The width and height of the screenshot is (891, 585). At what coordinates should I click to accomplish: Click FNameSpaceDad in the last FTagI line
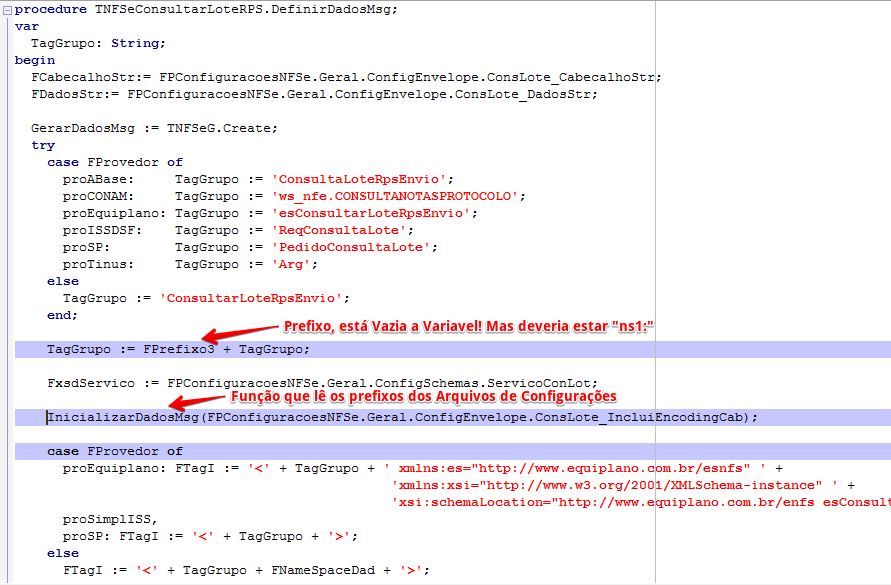[x=323, y=570]
